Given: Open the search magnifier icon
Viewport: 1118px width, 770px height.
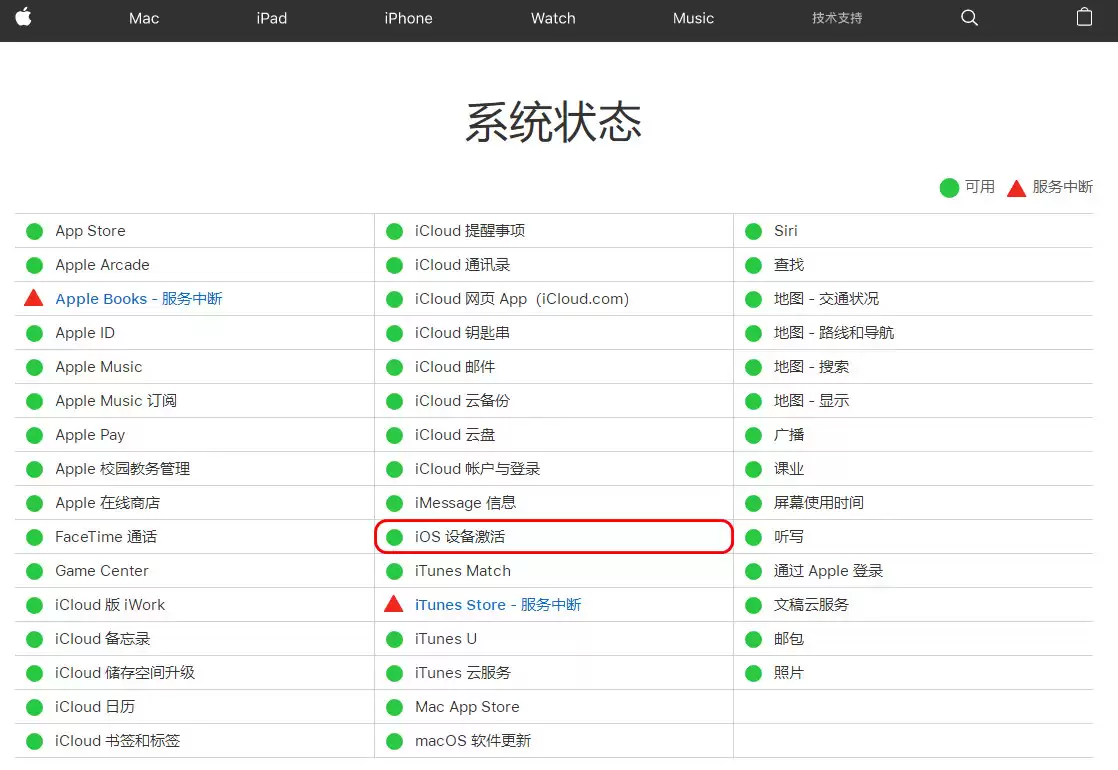Looking at the screenshot, I should [969, 18].
